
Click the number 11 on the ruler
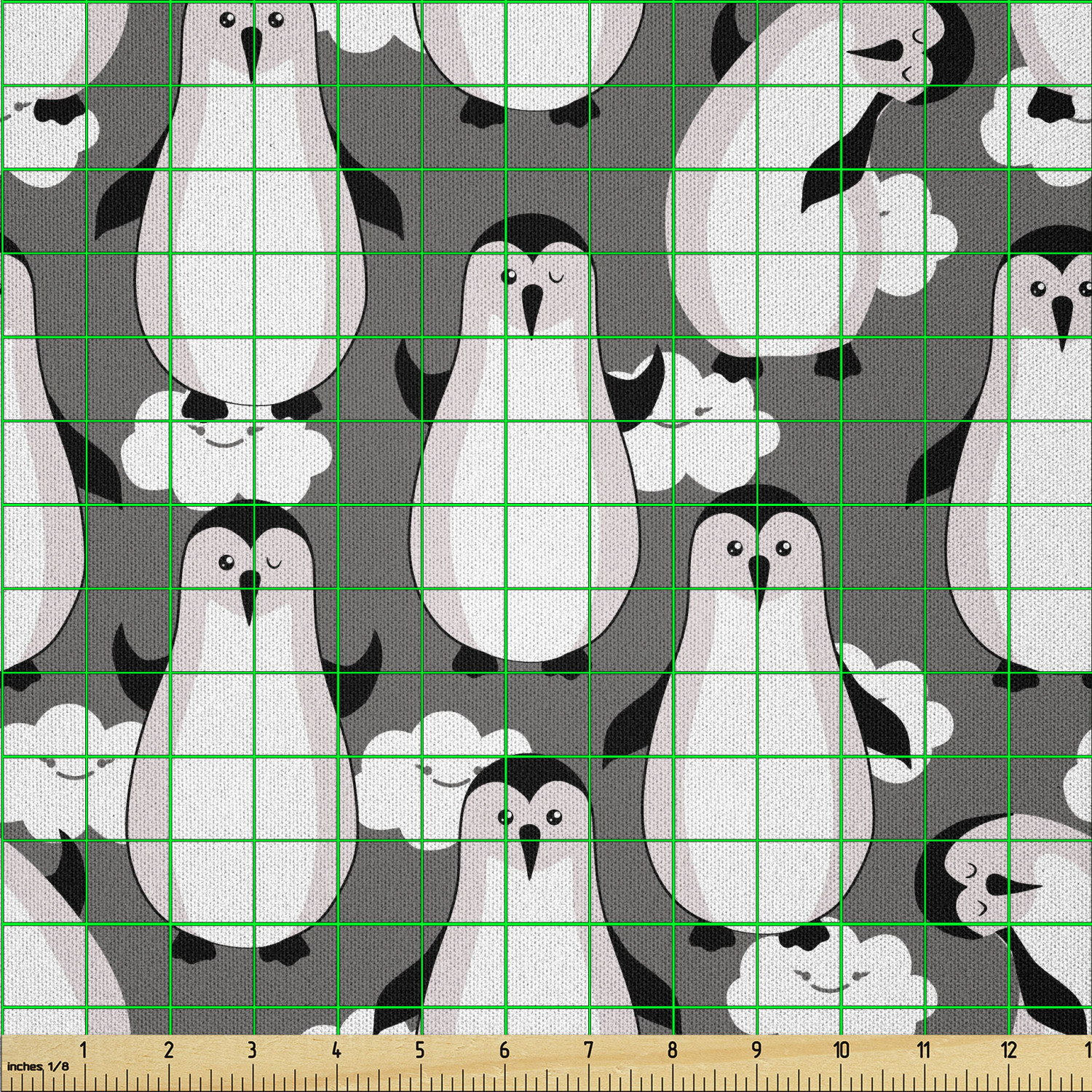click(924, 1050)
